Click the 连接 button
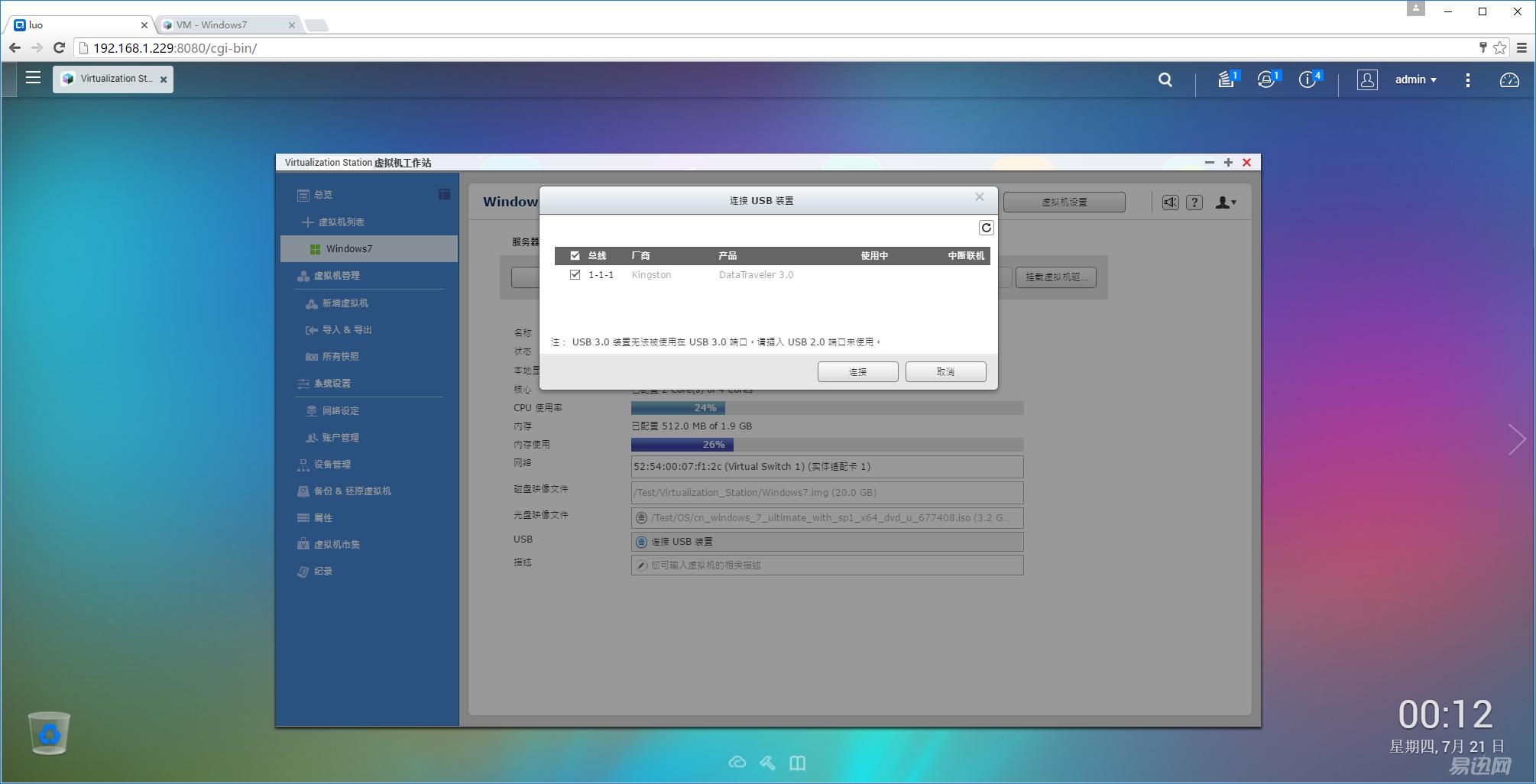Viewport: 1536px width, 784px height. 857,371
